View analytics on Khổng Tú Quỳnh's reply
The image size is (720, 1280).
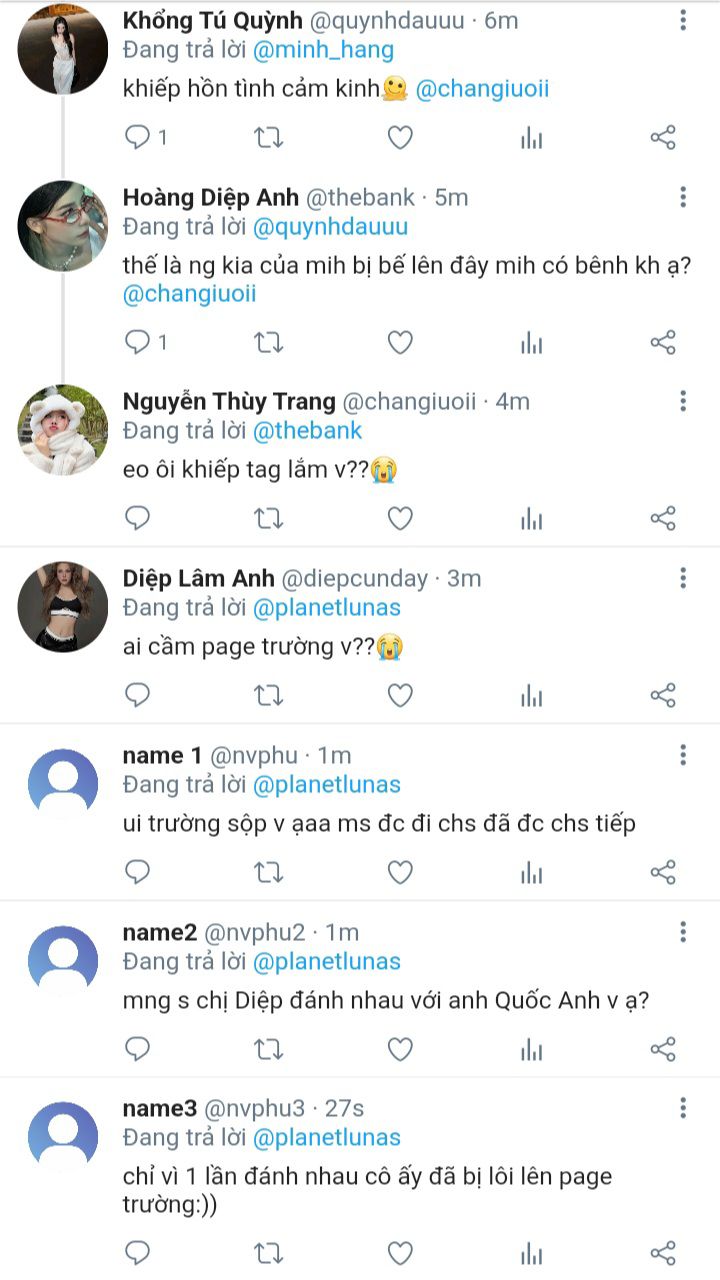(x=531, y=138)
